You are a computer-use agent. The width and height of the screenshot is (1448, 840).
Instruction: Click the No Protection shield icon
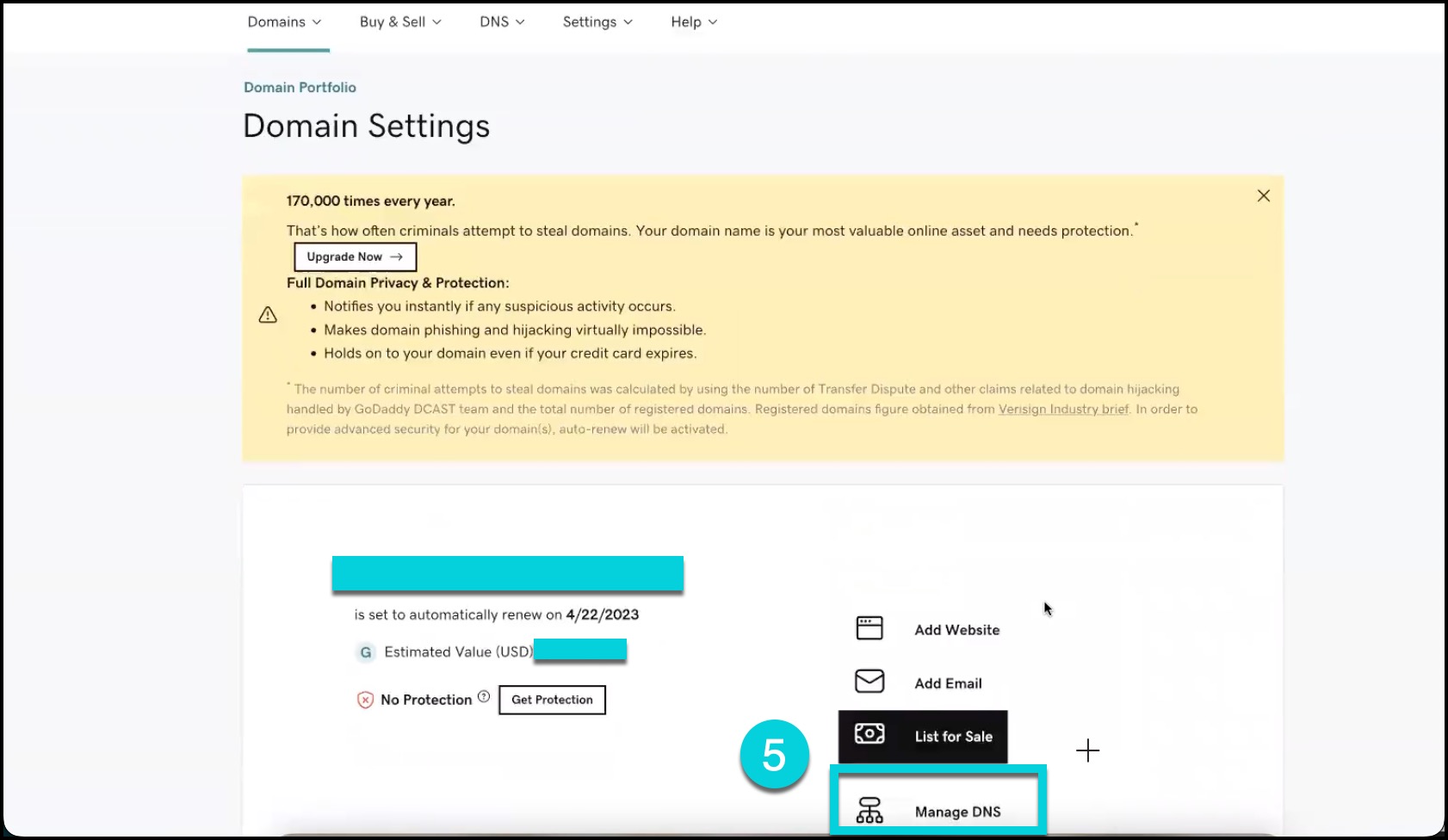pos(365,700)
